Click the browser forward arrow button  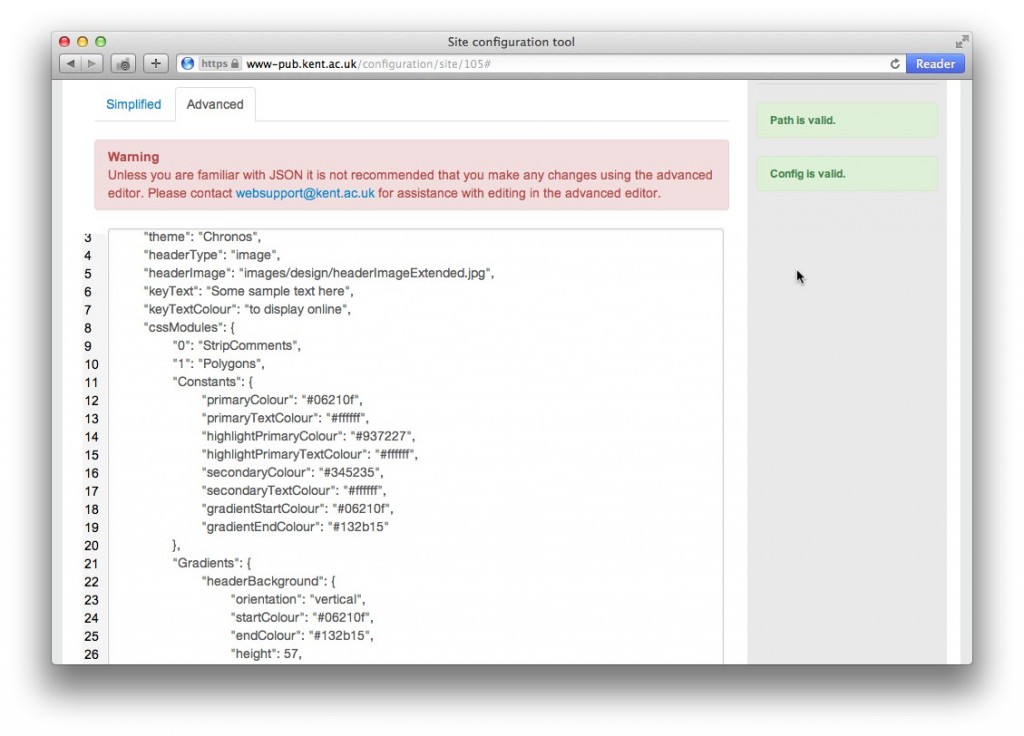(x=92, y=64)
